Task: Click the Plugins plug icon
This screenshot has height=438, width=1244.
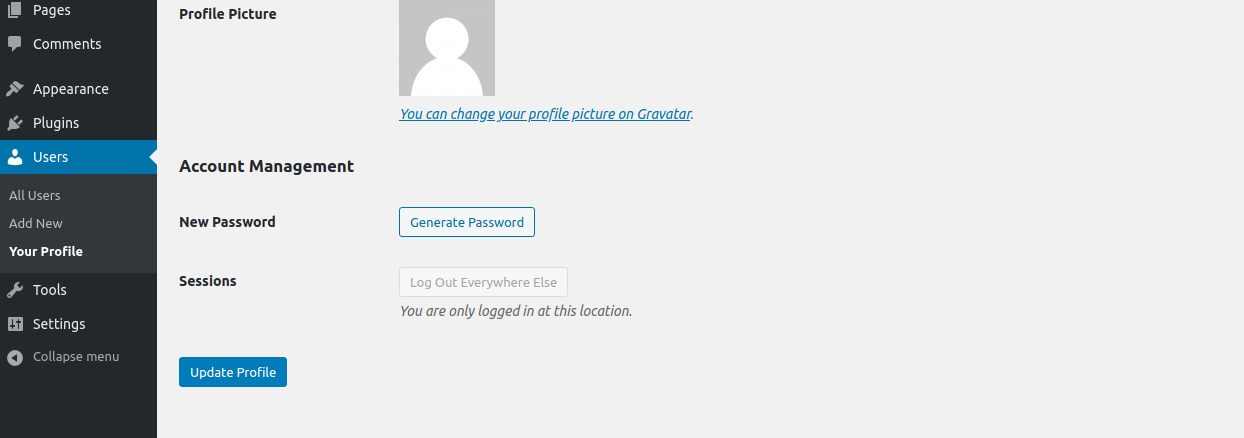Action: click(15, 123)
